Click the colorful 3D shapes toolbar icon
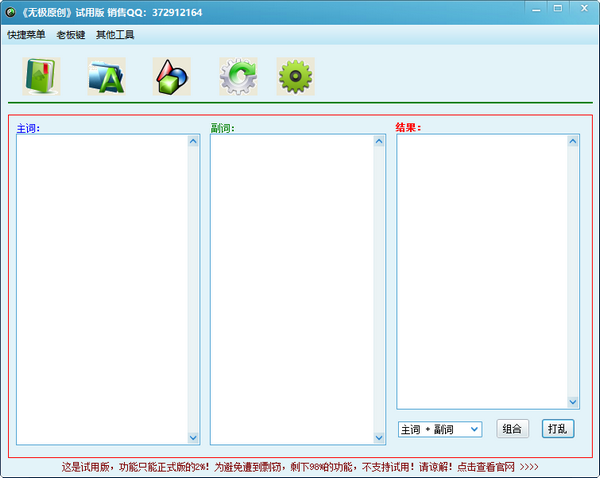 tap(171, 76)
